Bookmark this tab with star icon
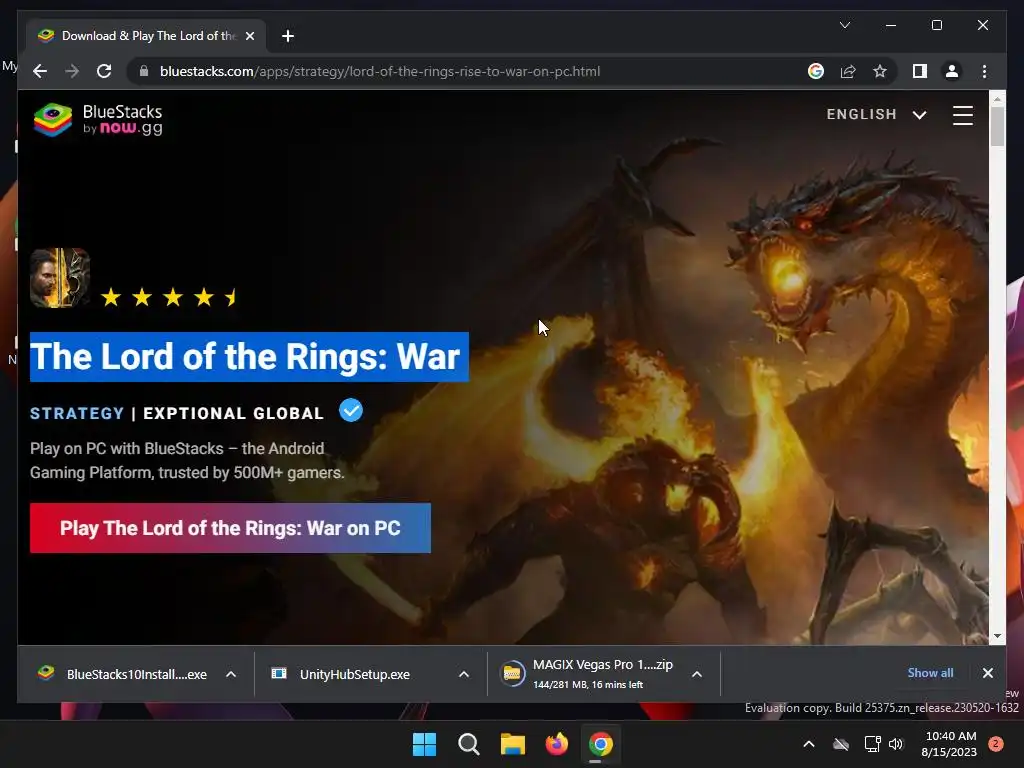This screenshot has height=768, width=1024. tap(880, 71)
